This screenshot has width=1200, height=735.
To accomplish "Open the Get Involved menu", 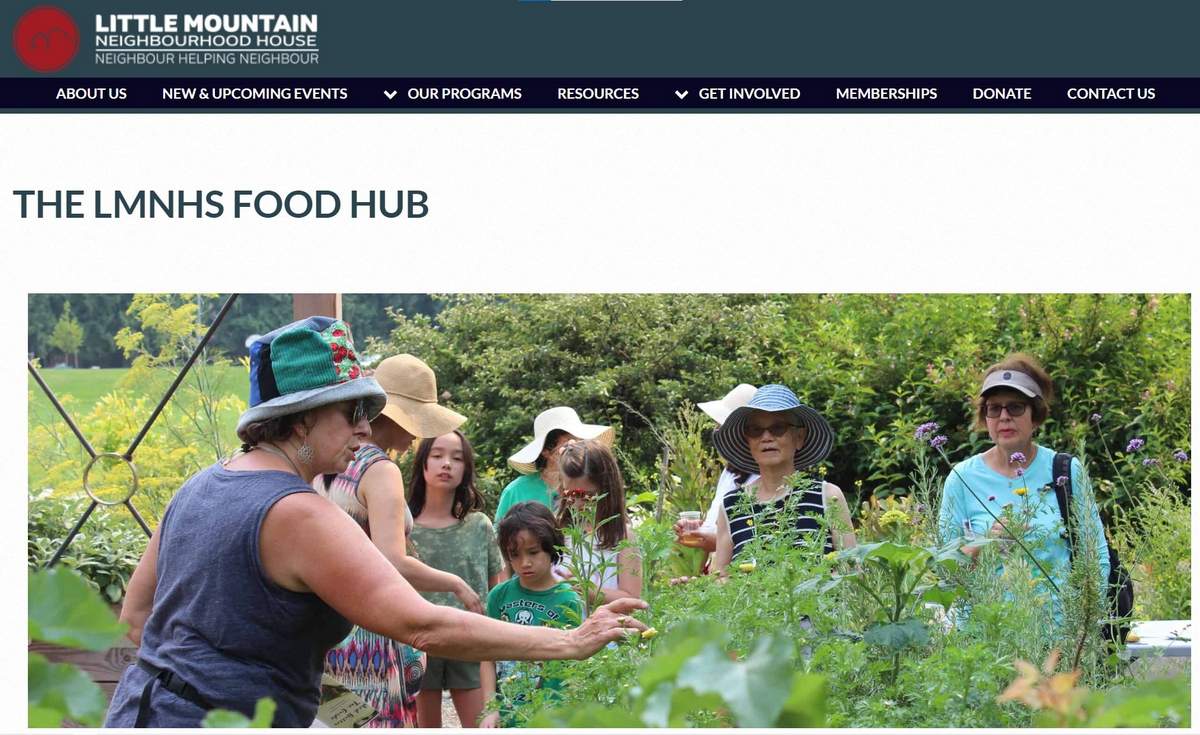I will (x=749, y=93).
